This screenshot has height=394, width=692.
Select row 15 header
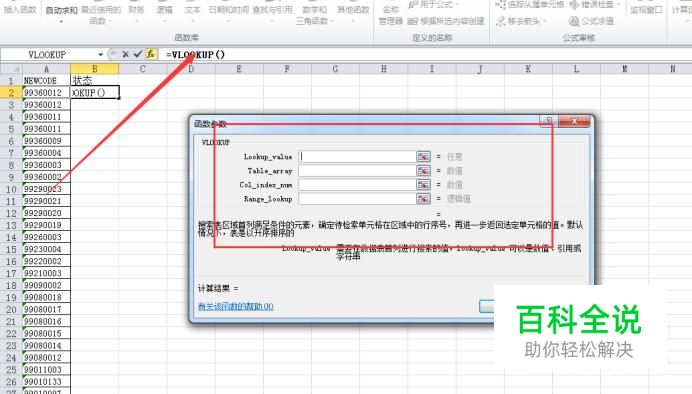11,249
